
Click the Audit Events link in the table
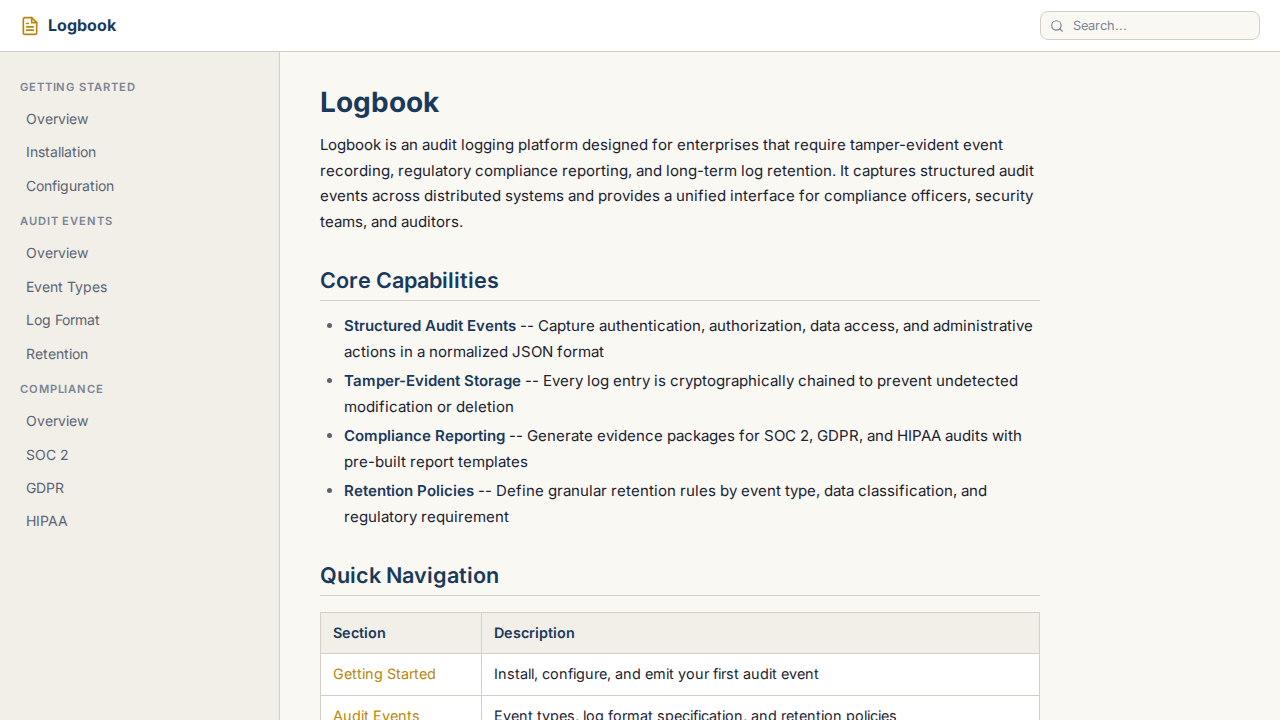376,714
